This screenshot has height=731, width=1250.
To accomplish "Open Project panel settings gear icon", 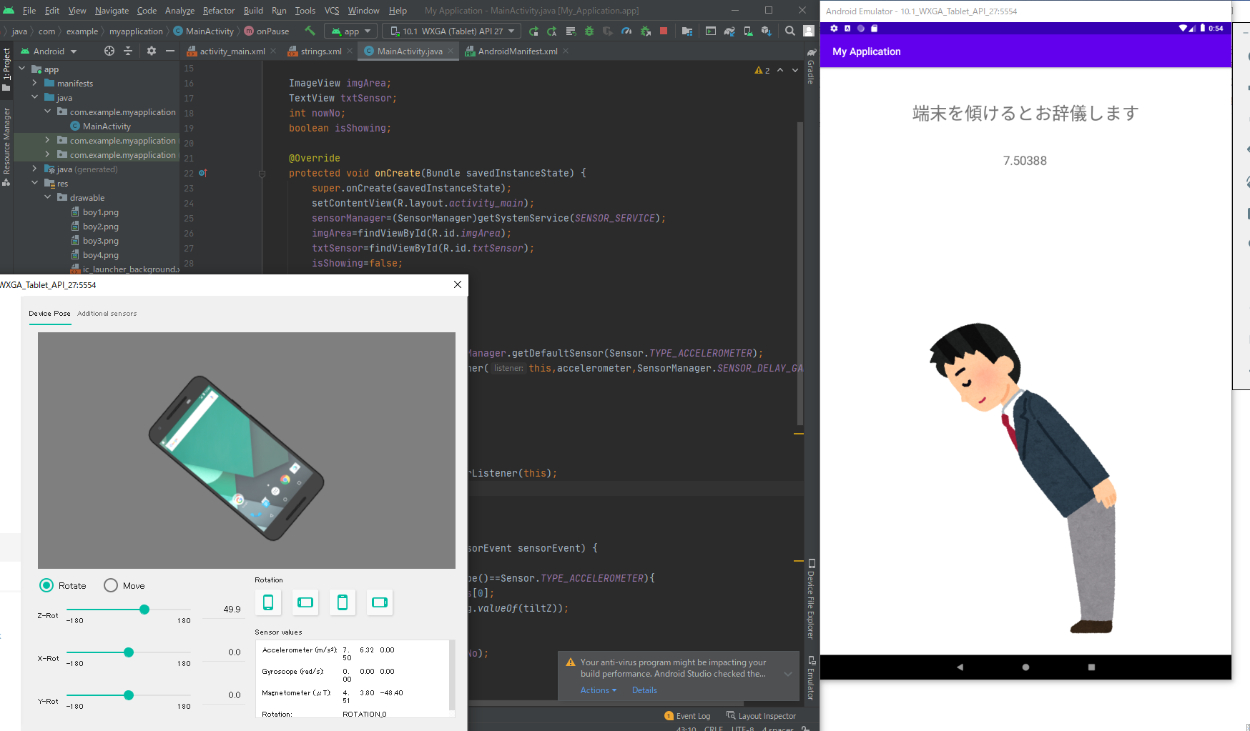I will (151, 51).
